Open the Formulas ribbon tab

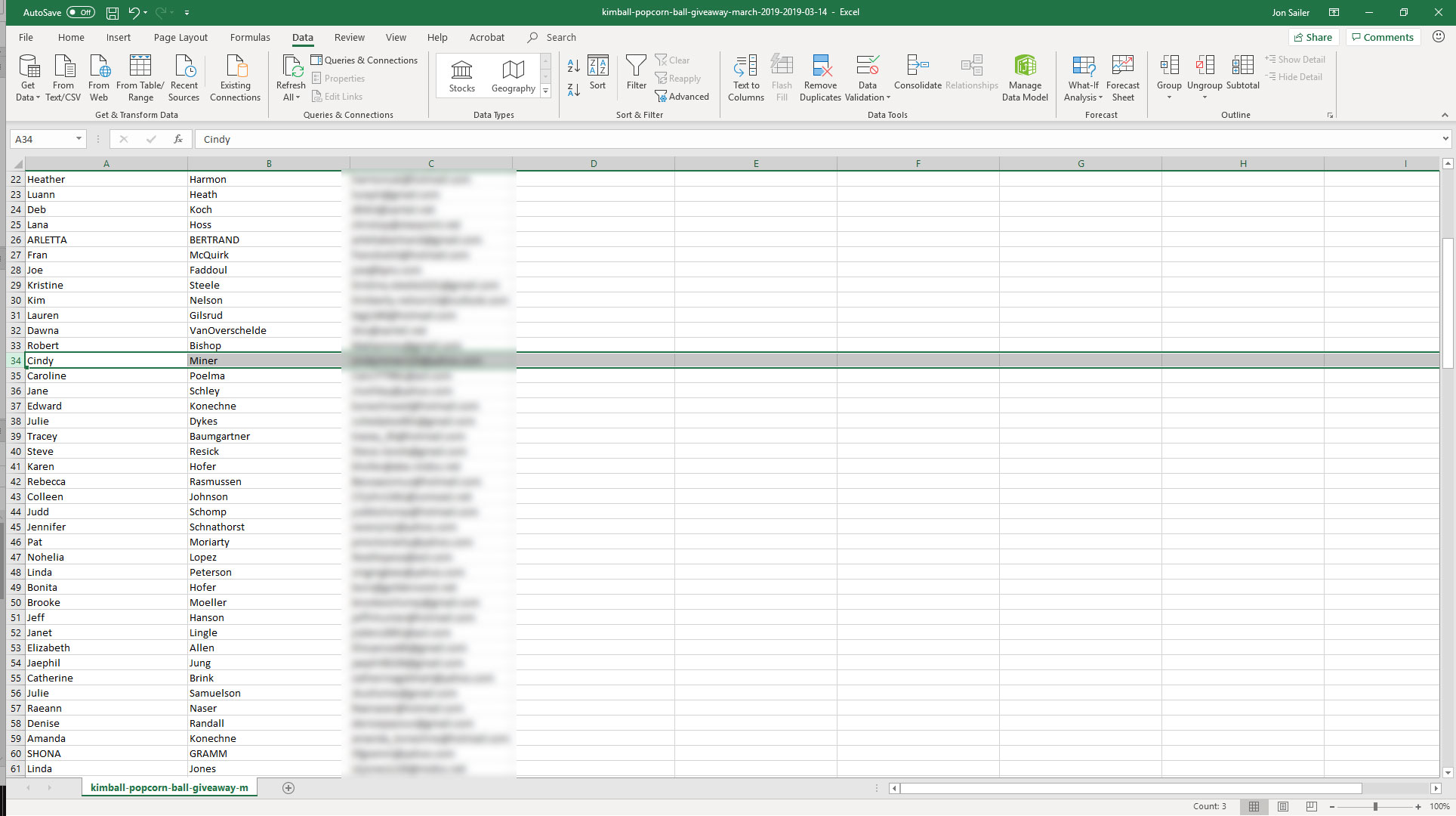coord(250,37)
